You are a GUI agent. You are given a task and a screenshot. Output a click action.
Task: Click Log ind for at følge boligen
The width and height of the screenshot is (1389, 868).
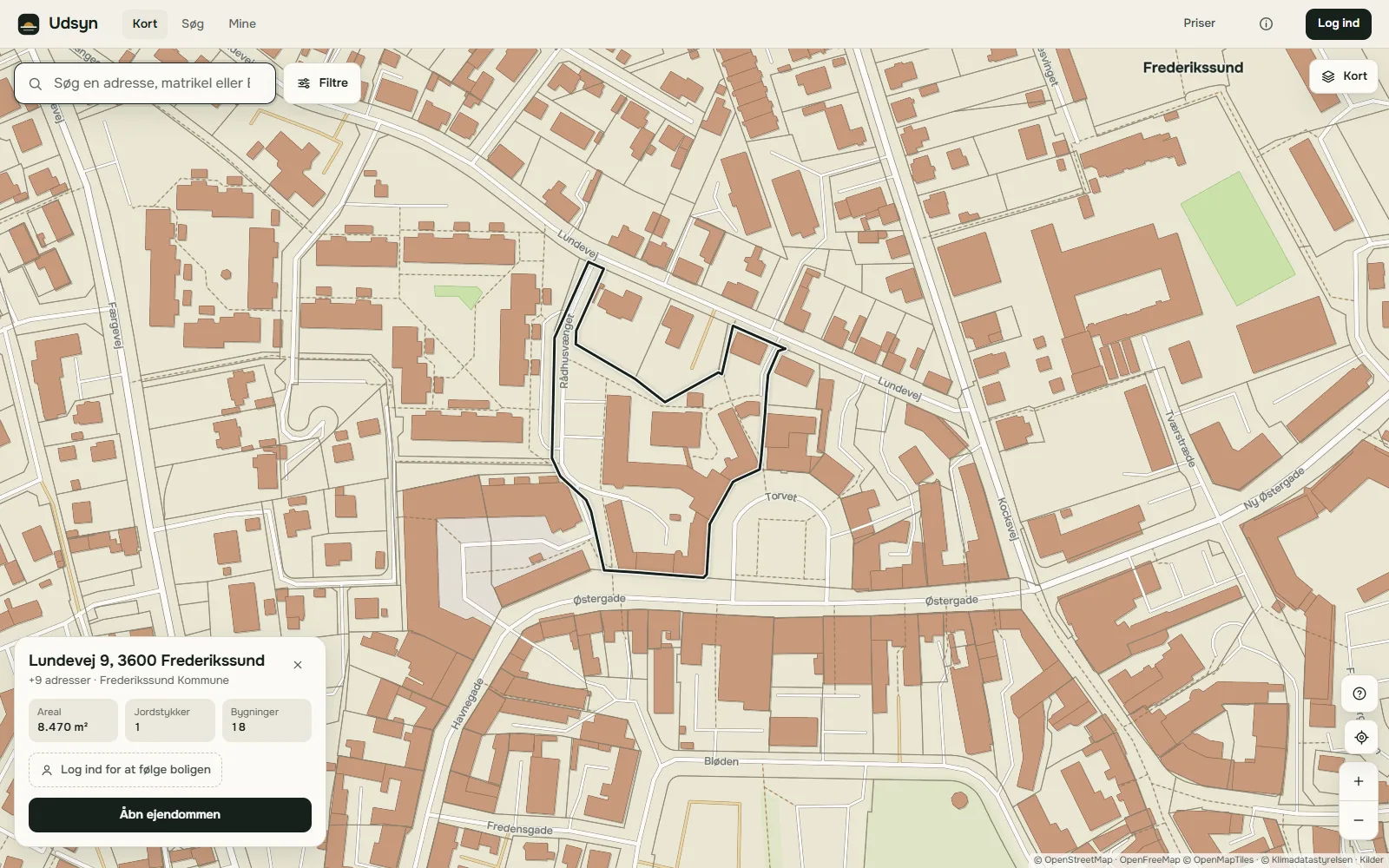pos(126,770)
